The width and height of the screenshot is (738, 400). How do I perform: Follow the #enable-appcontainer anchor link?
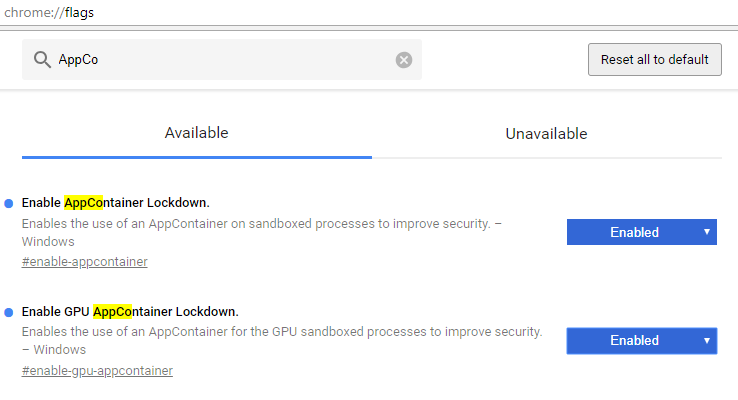coord(84,262)
